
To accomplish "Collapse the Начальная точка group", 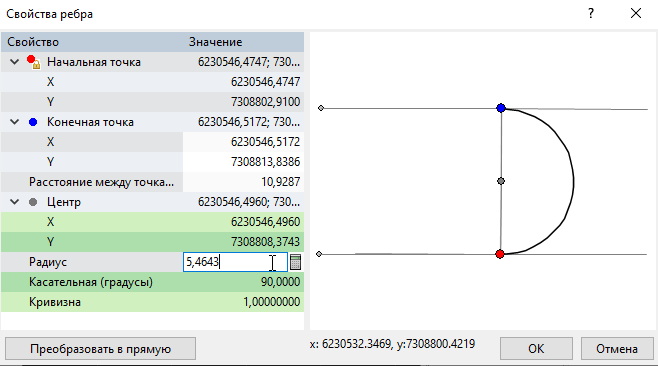I will point(15,62).
